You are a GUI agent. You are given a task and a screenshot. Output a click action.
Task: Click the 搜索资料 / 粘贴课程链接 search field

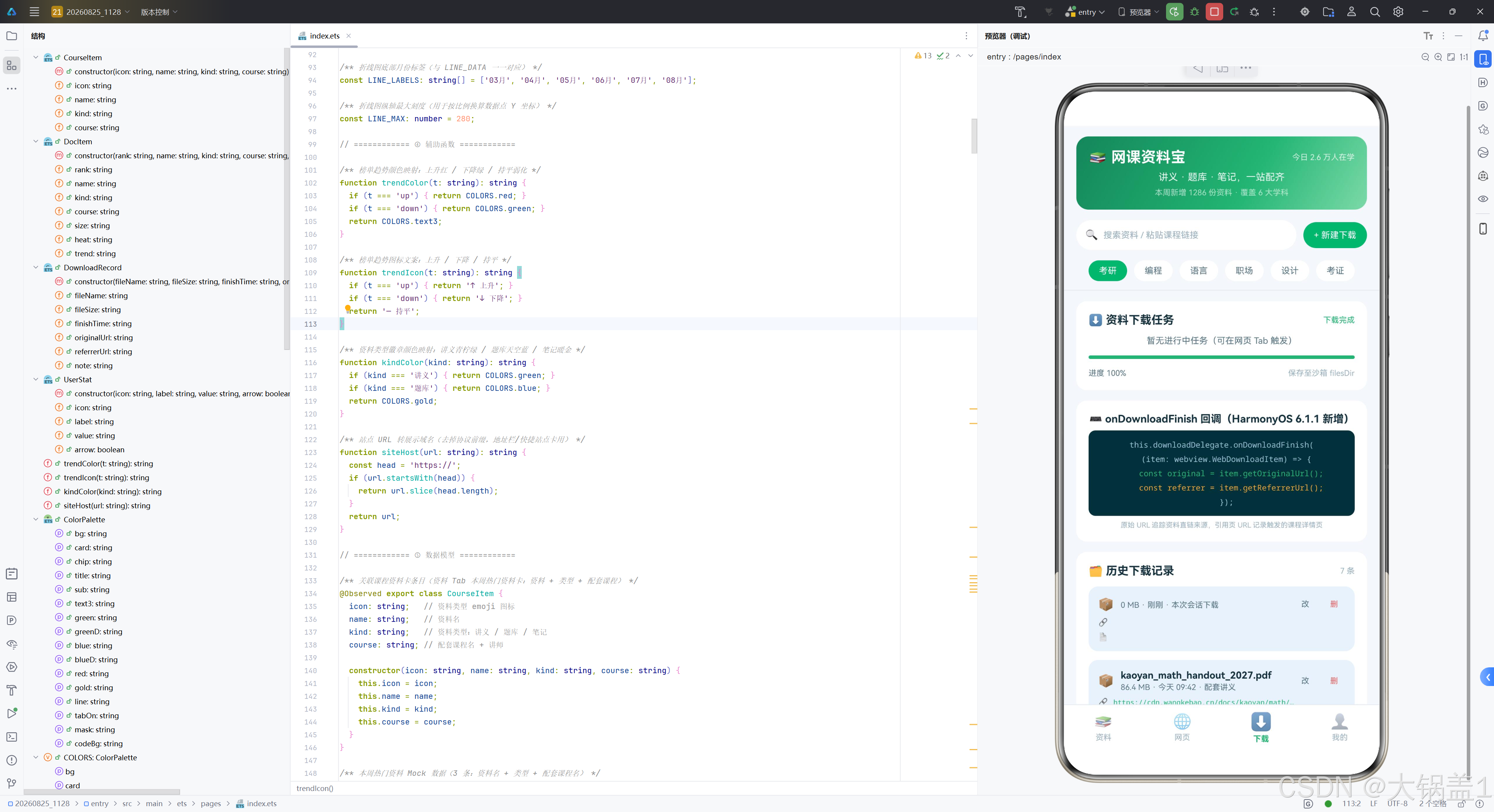coord(1186,235)
